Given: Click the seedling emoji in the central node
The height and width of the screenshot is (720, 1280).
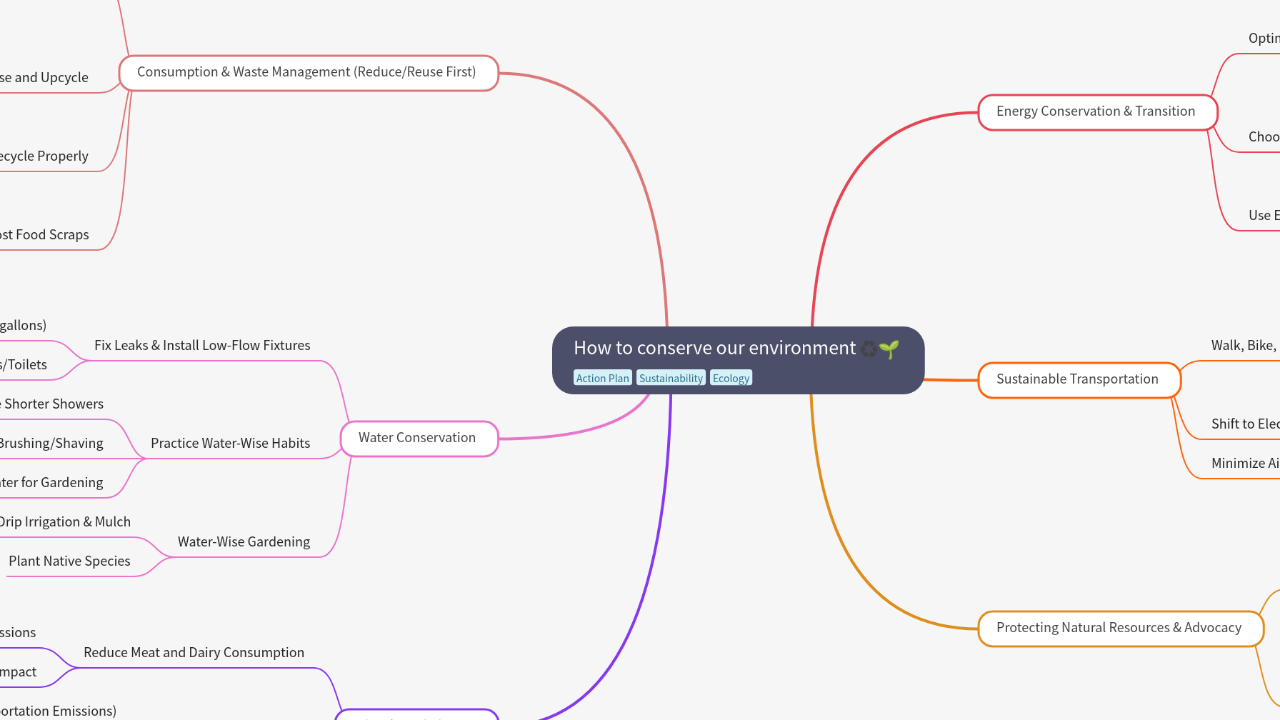Looking at the screenshot, I should [x=889, y=349].
